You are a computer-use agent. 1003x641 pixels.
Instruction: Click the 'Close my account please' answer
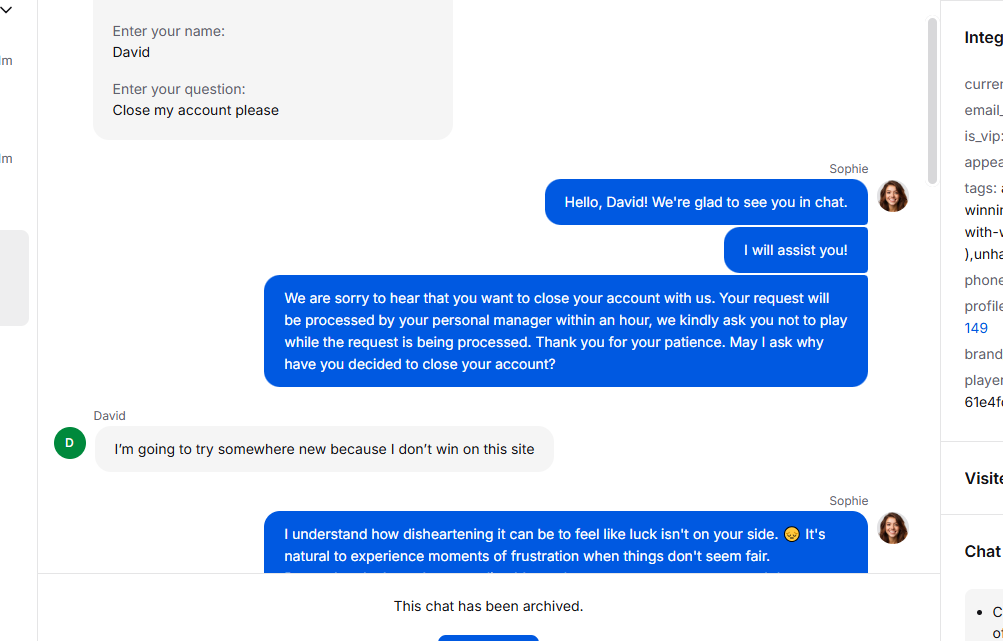click(x=196, y=110)
